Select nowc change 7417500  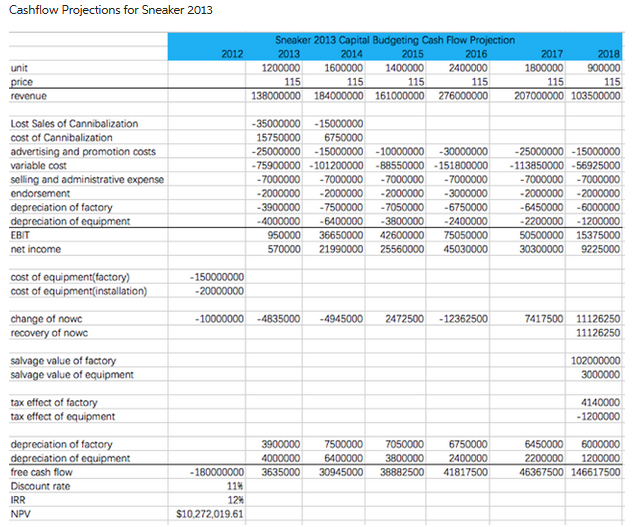(544, 319)
